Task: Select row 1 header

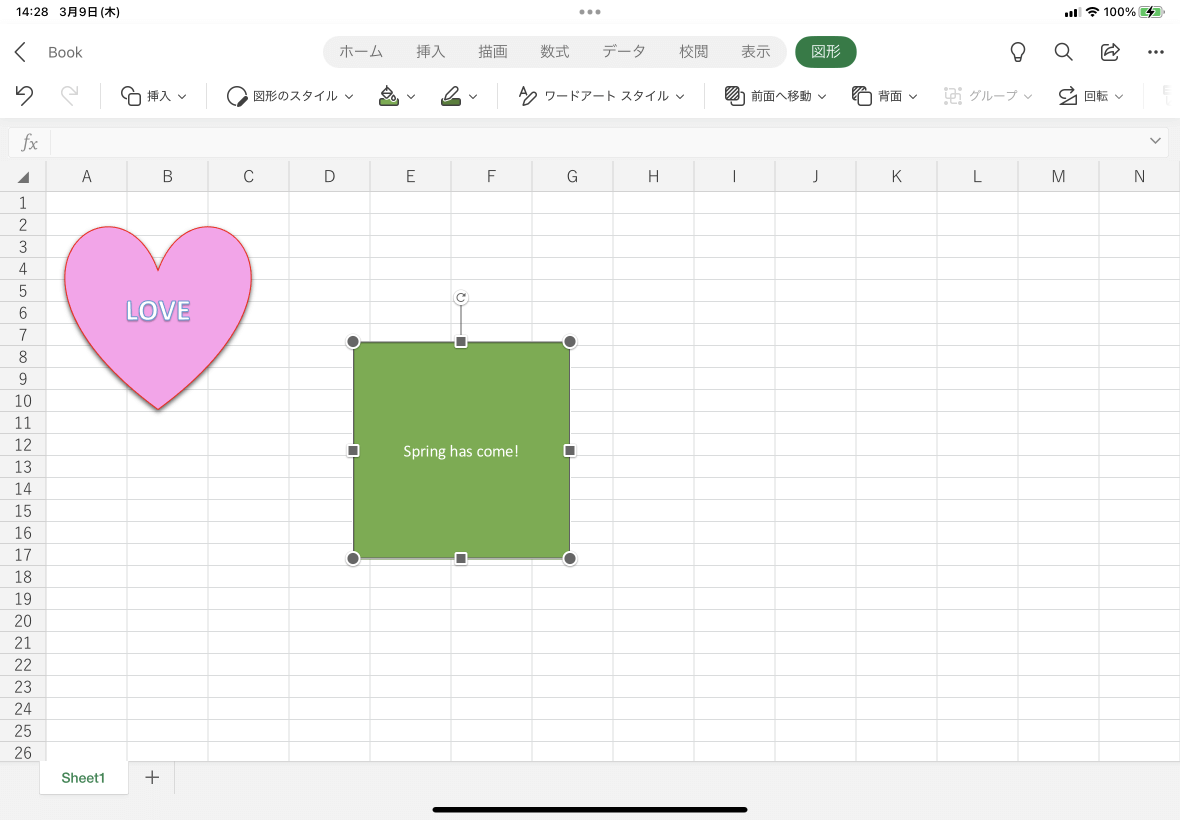Action: click(23, 202)
